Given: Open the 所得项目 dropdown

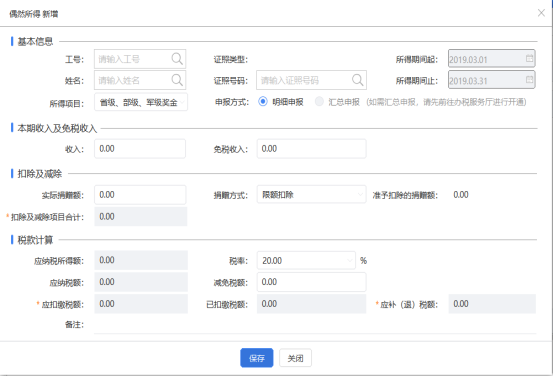Looking at the screenshot, I should pyautogui.click(x=141, y=102).
